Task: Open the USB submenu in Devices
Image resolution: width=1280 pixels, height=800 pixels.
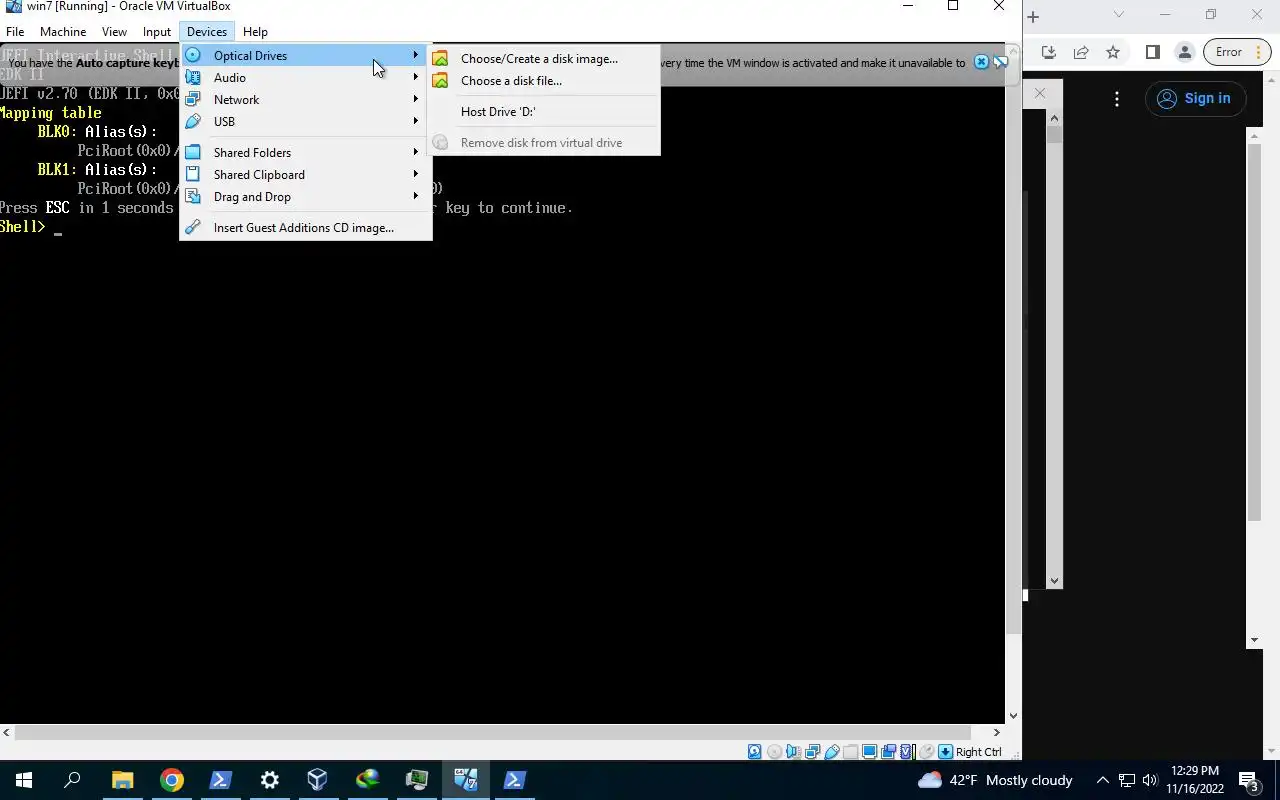Action: pos(306,121)
